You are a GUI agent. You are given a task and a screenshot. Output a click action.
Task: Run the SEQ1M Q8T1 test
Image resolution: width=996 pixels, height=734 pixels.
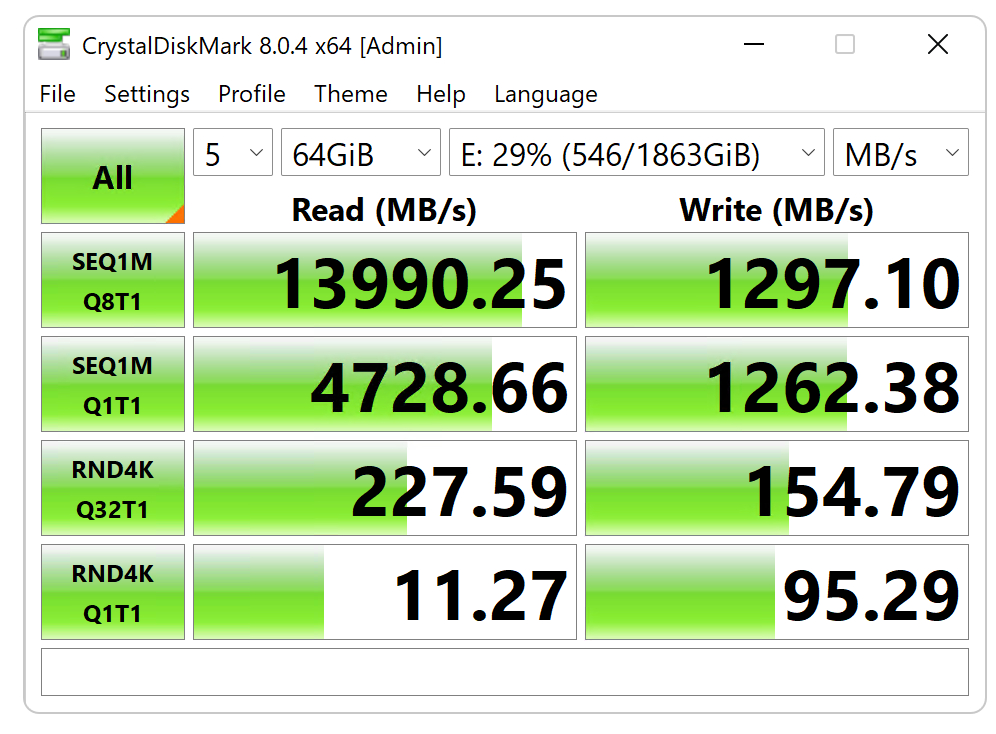pyautogui.click(x=112, y=280)
